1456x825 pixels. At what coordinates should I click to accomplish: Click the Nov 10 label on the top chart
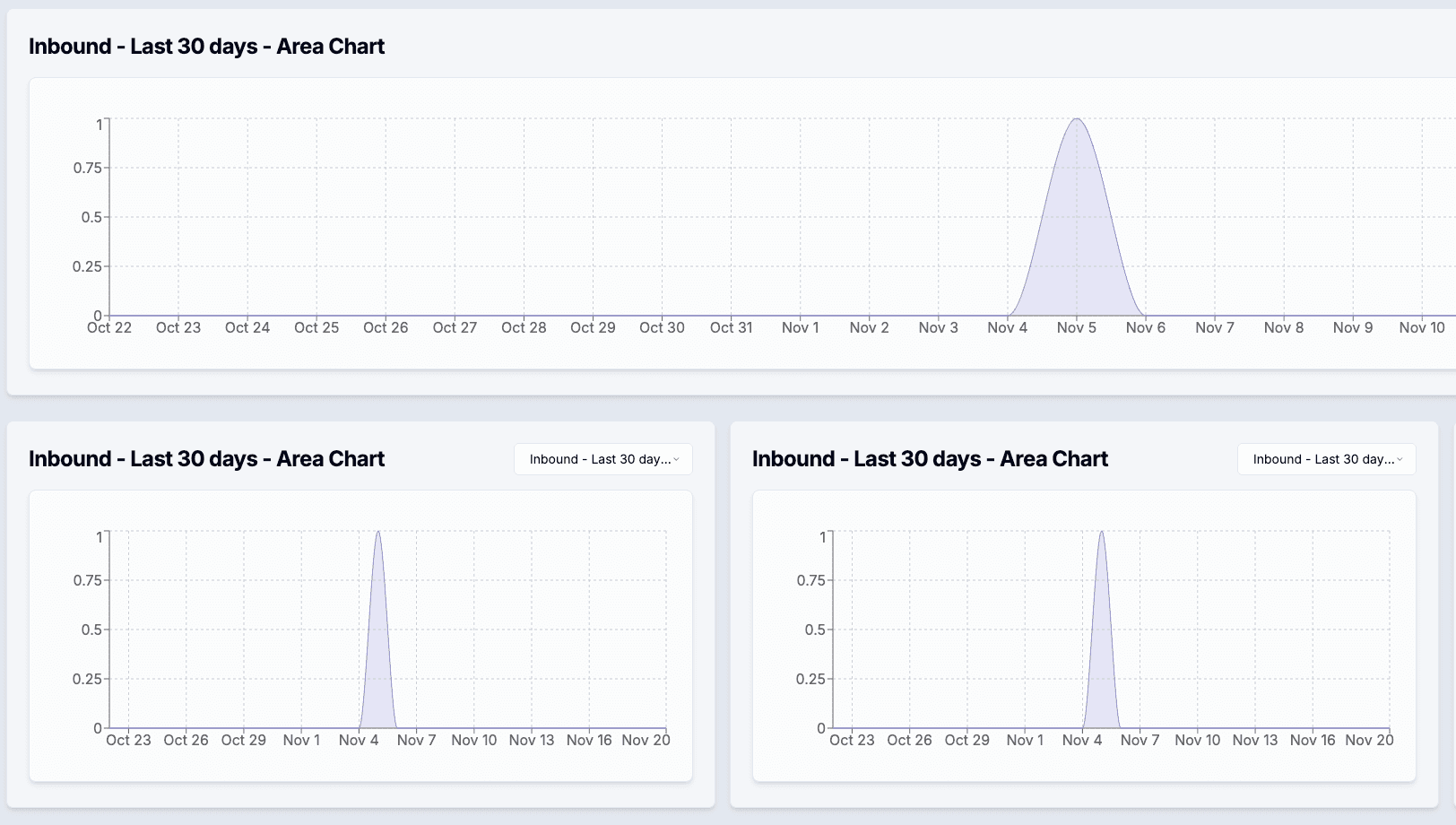coord(1421,327)
